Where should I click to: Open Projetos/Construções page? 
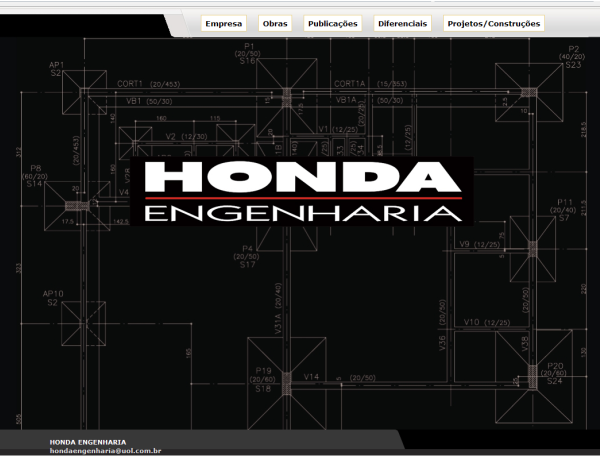[494, 23]
